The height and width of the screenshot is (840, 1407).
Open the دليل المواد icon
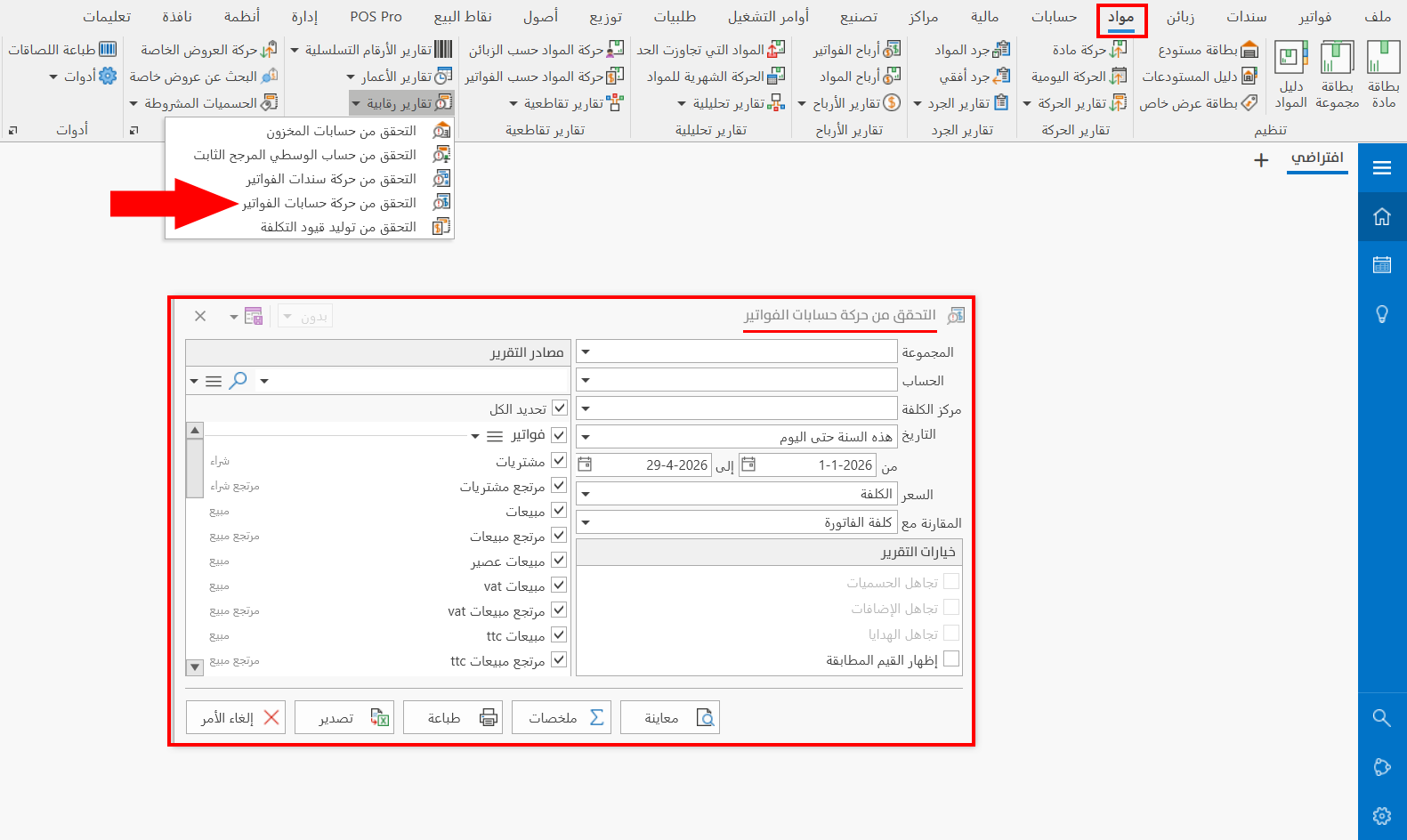(1291, 75)
